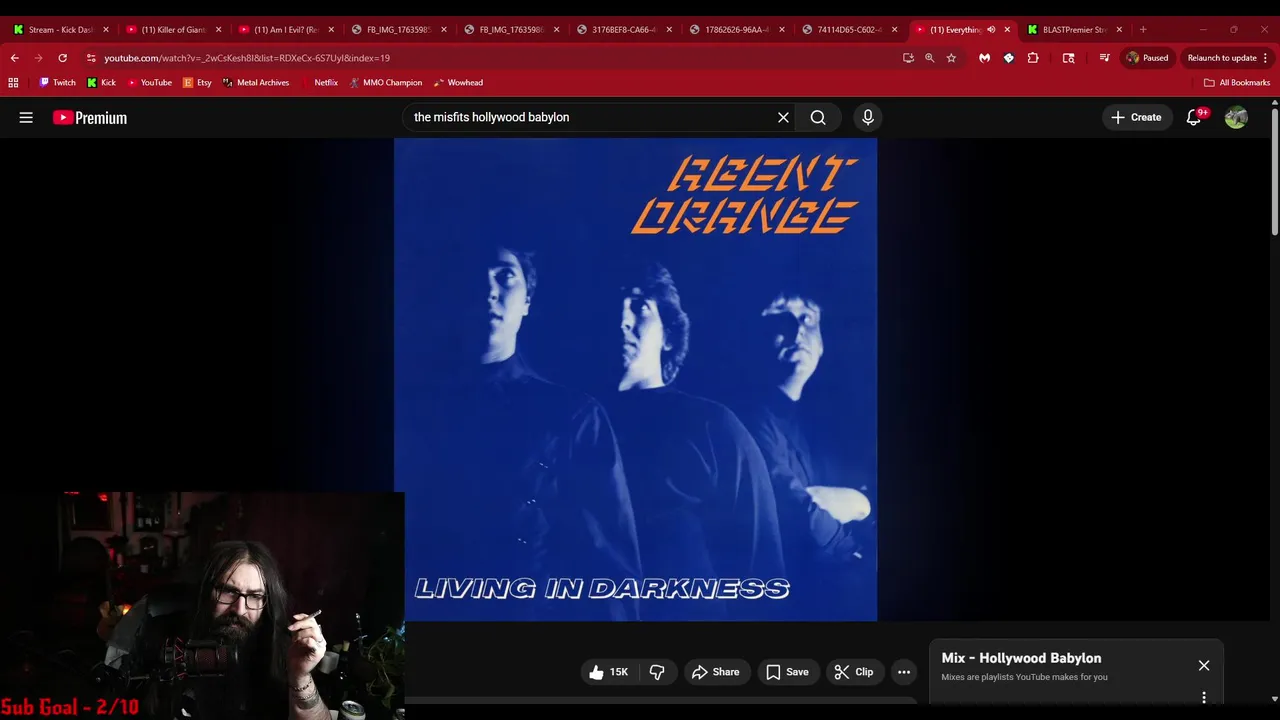Open a new browser tab
Viewport: 1280px width, 720px height.
(x=1143, y=30)
